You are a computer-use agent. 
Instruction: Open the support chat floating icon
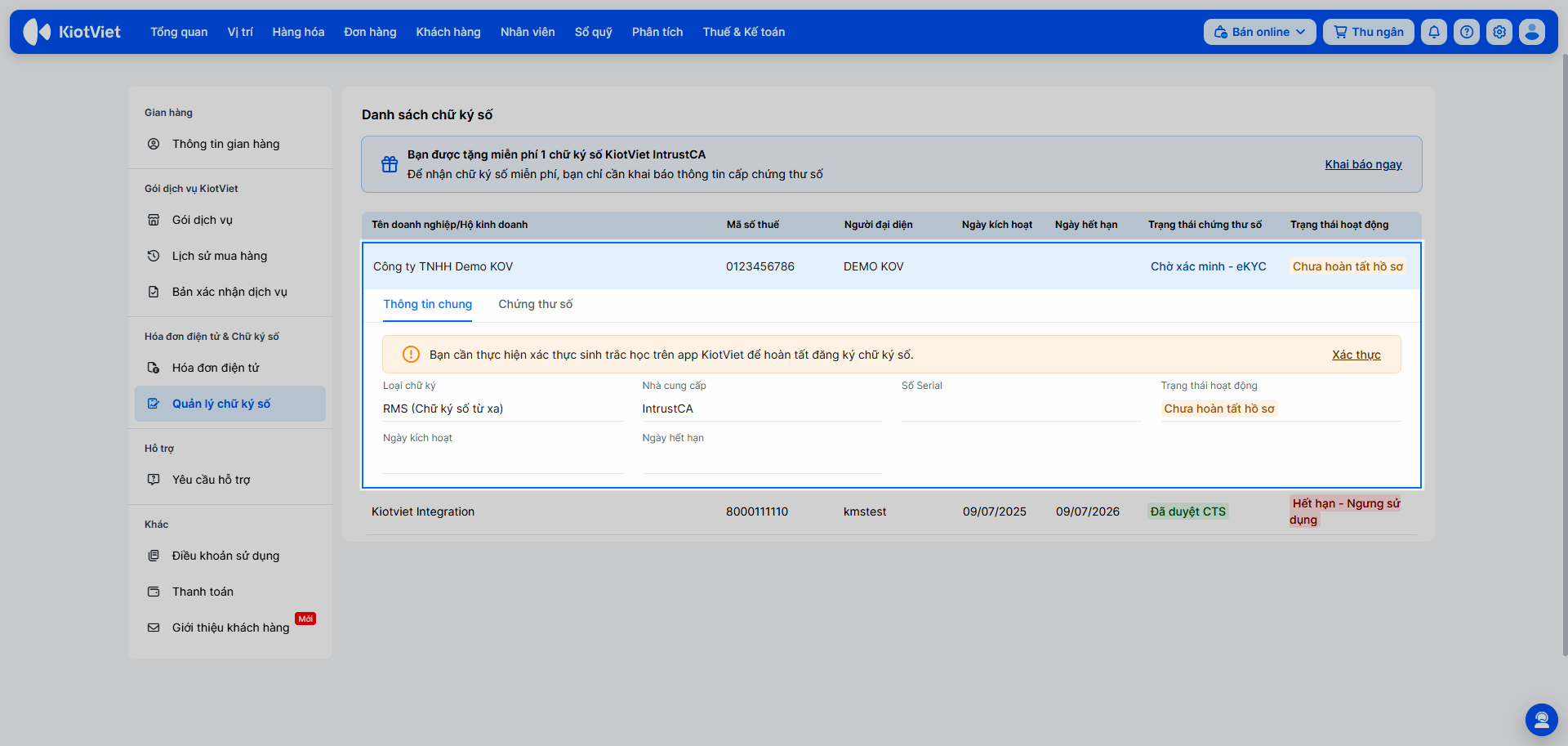coord(1542,720)
